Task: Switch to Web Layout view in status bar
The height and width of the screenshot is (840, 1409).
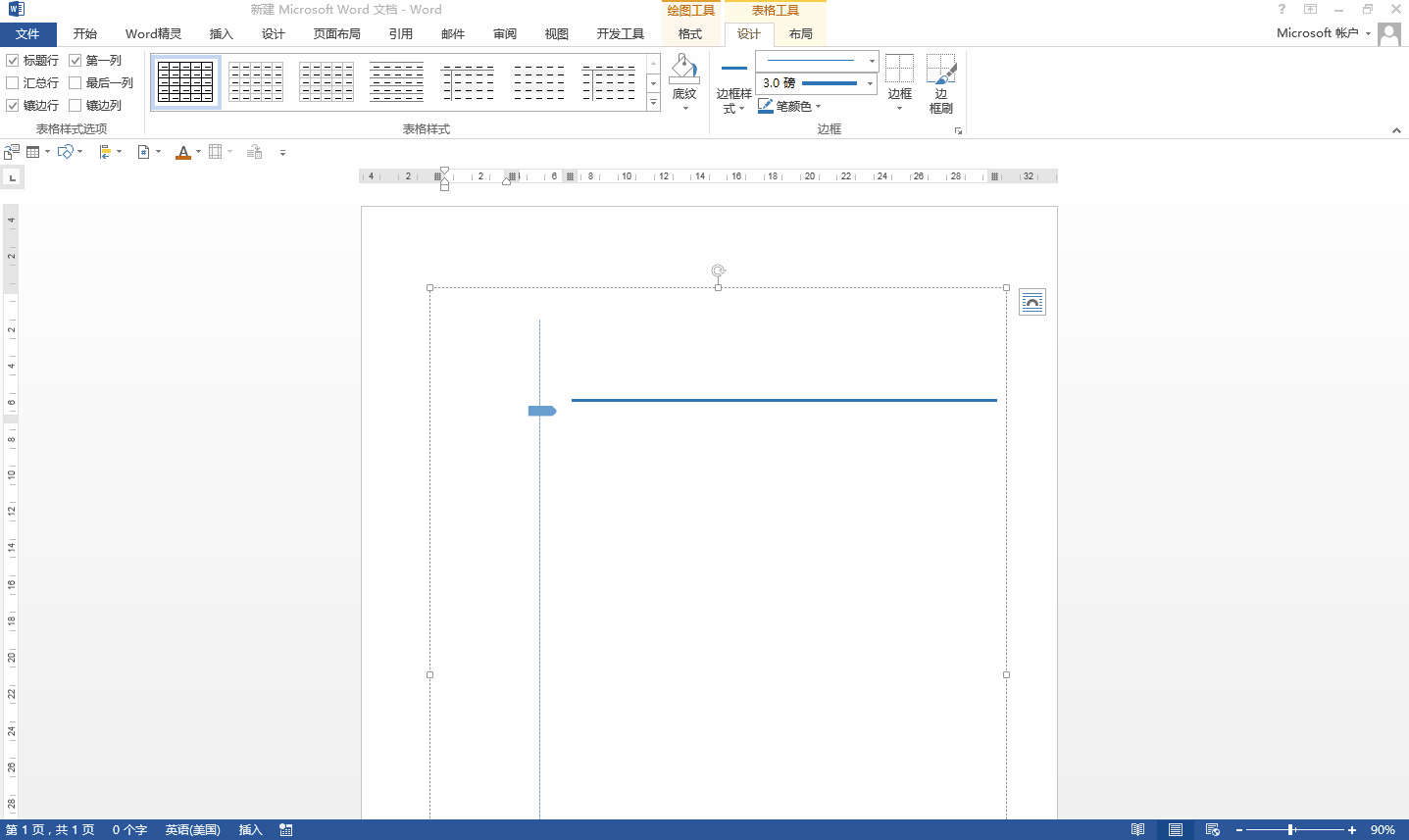Action: coord(1212,829)
